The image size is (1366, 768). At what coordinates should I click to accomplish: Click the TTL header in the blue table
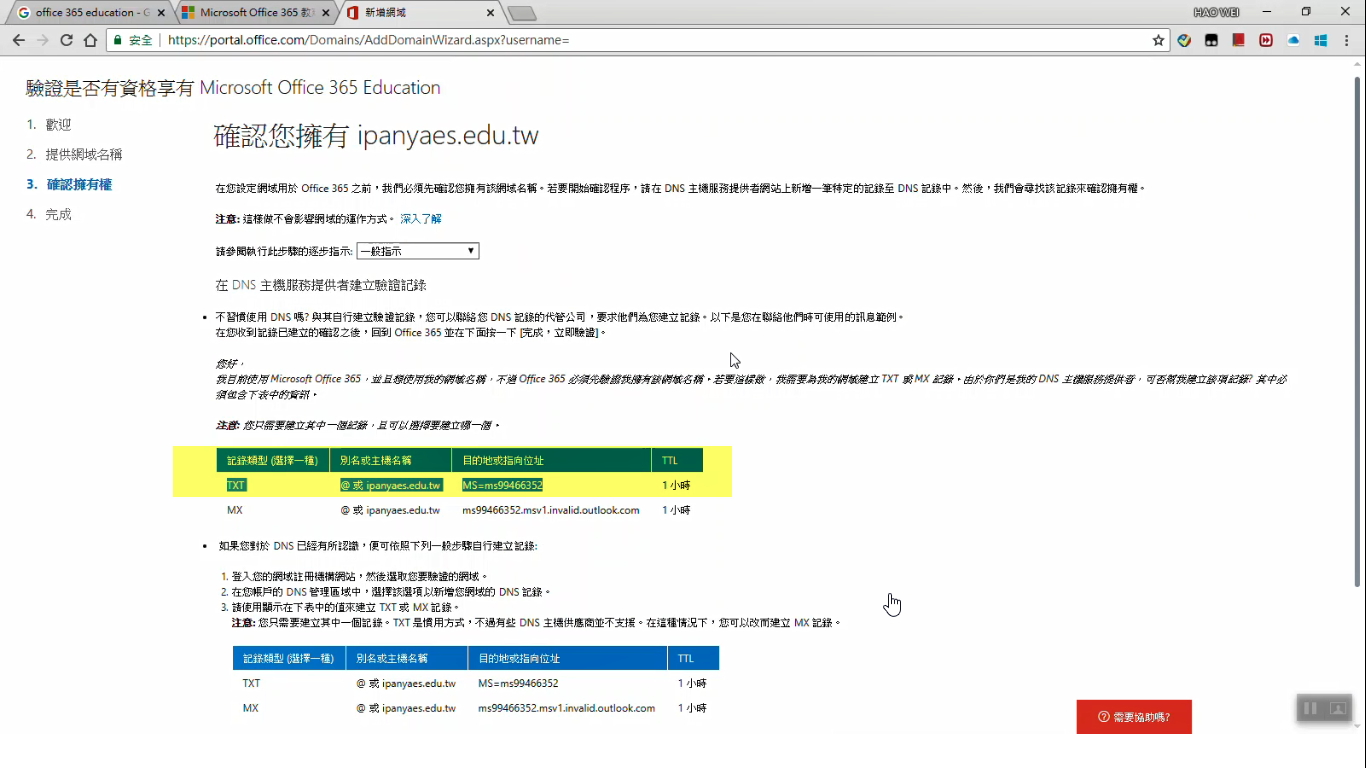click(693, 659)
